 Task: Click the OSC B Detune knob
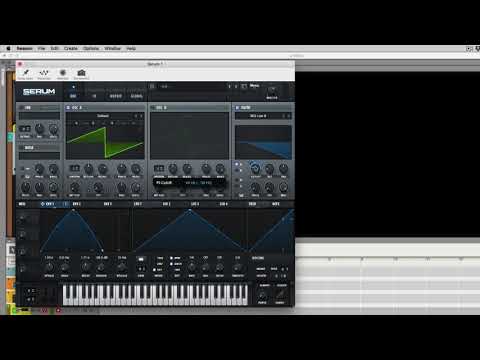173,169
